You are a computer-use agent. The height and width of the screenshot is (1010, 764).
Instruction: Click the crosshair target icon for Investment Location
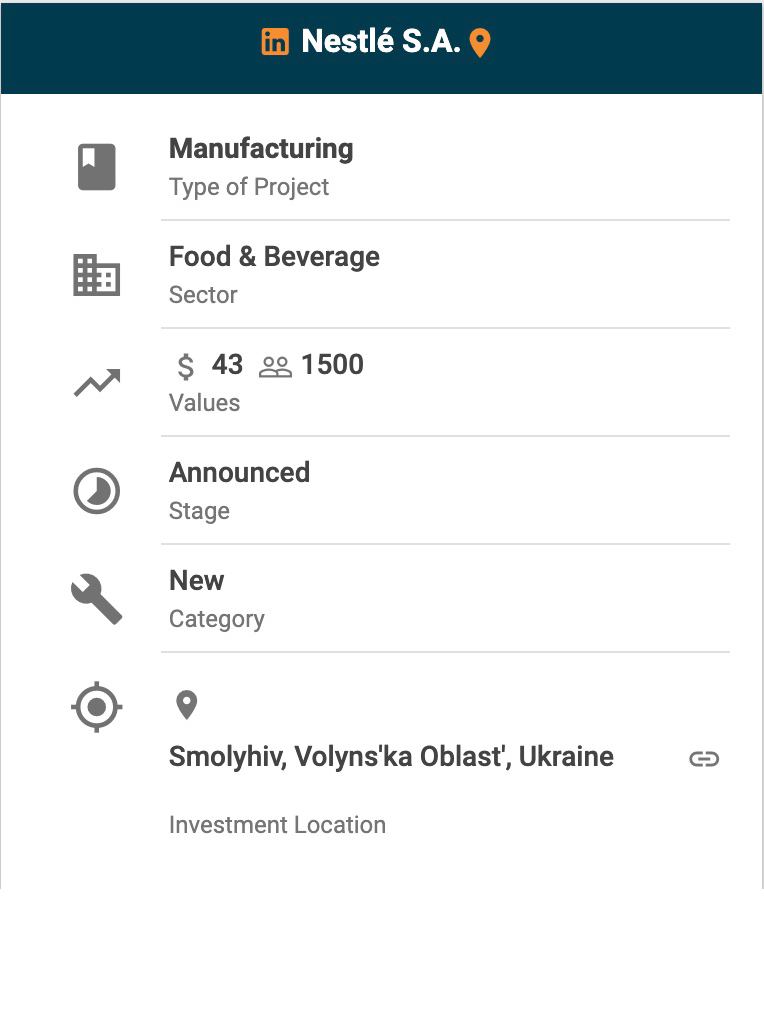click(97, 708)
